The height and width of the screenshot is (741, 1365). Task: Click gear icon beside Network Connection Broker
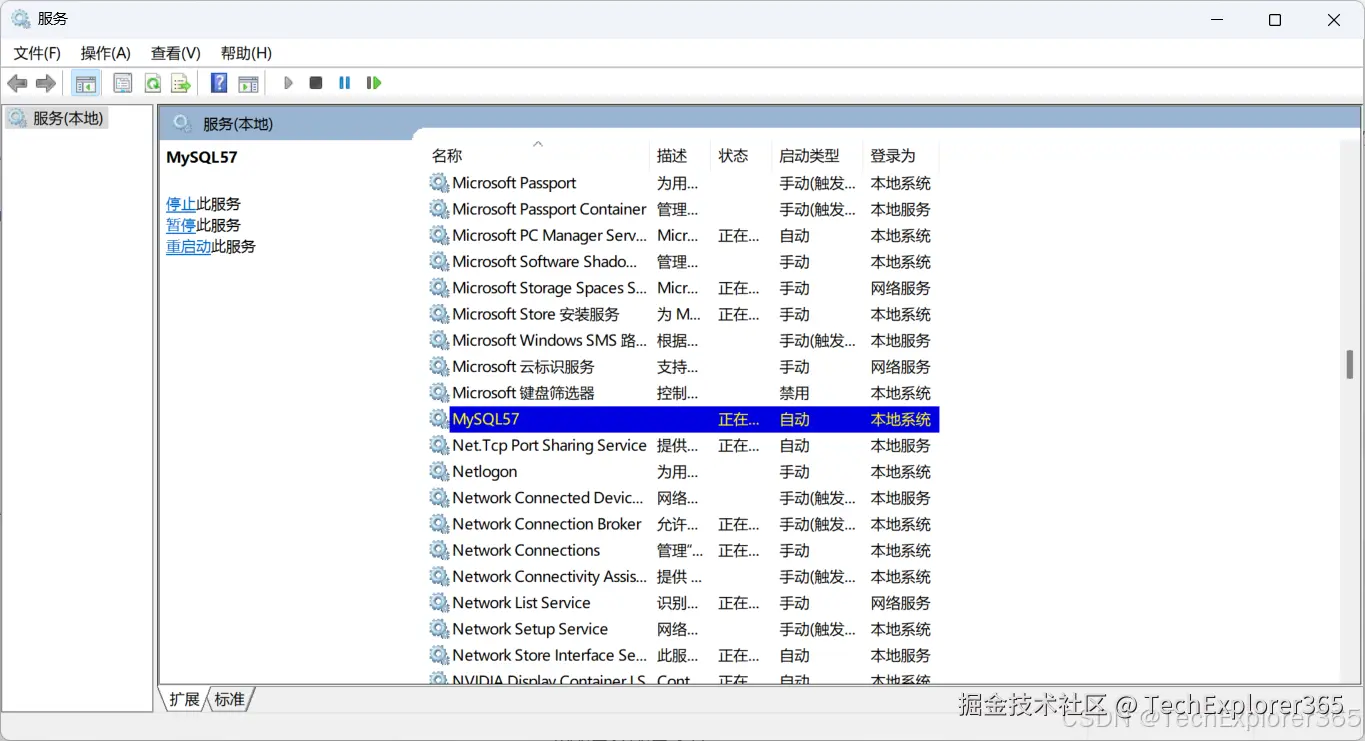pyautogui.click(x=439, y=524)
